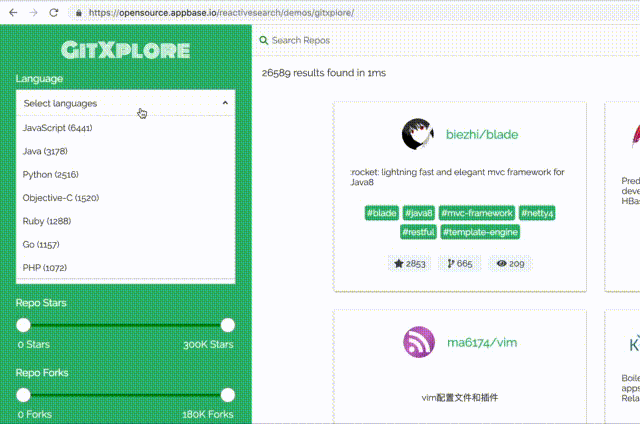Open the ma6174/vim repository link

click(x=482, y=342)
